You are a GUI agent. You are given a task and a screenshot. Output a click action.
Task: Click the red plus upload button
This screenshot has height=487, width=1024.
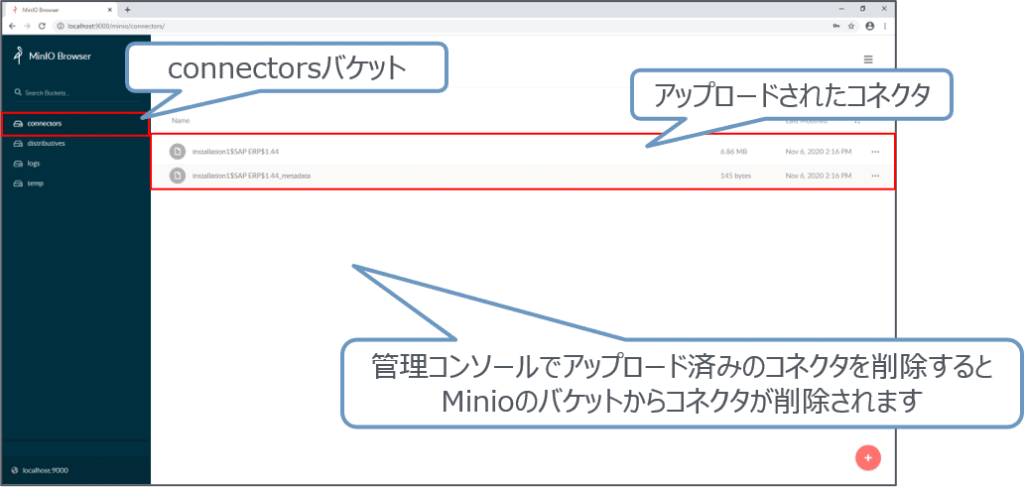(x=868, y=457)
